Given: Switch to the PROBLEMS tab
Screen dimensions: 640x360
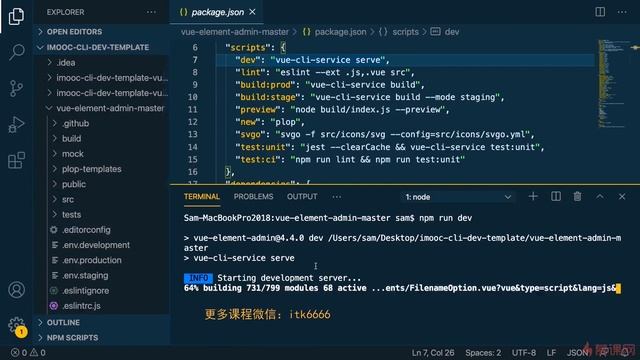Looking at the screenshot, I should point(253,197).
